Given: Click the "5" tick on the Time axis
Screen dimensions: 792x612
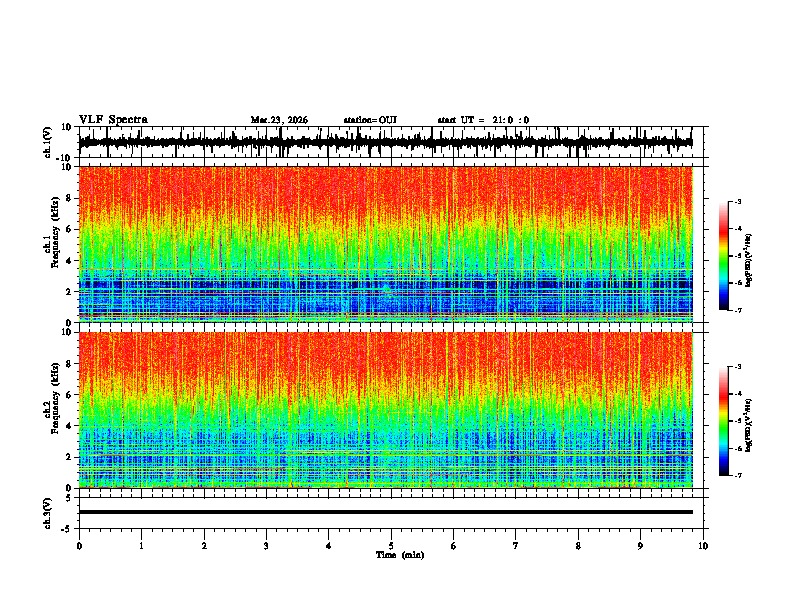Looking at the screenshot, I should click(391, 546).
